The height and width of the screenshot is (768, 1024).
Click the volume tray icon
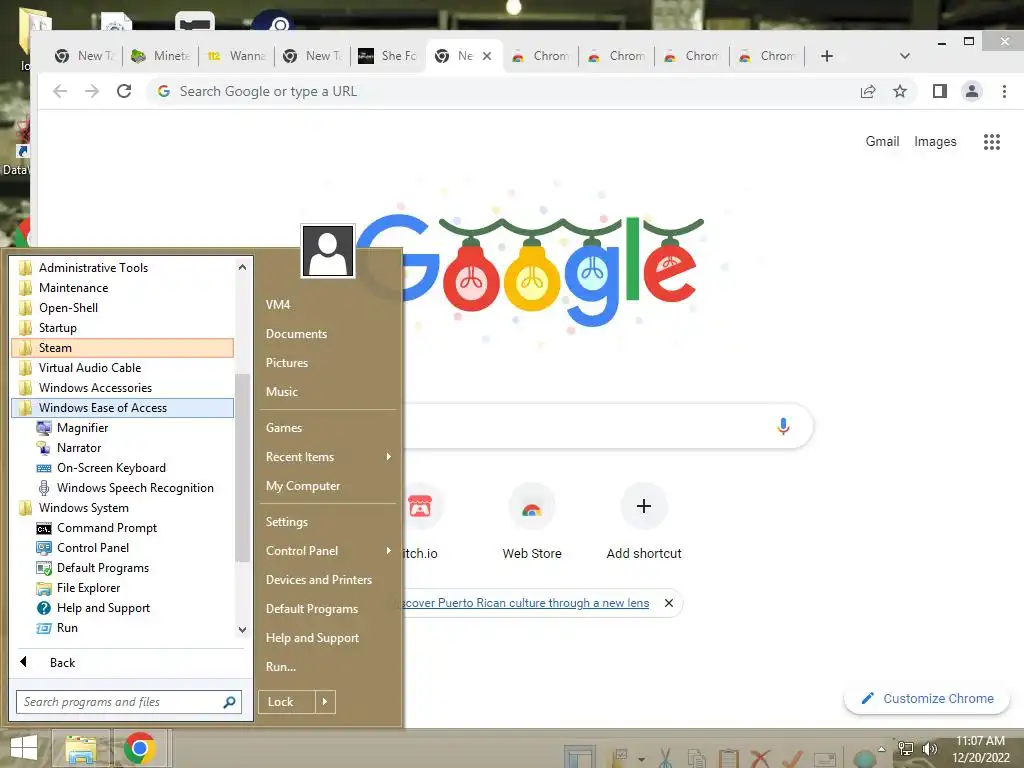(x=929, y=748)
